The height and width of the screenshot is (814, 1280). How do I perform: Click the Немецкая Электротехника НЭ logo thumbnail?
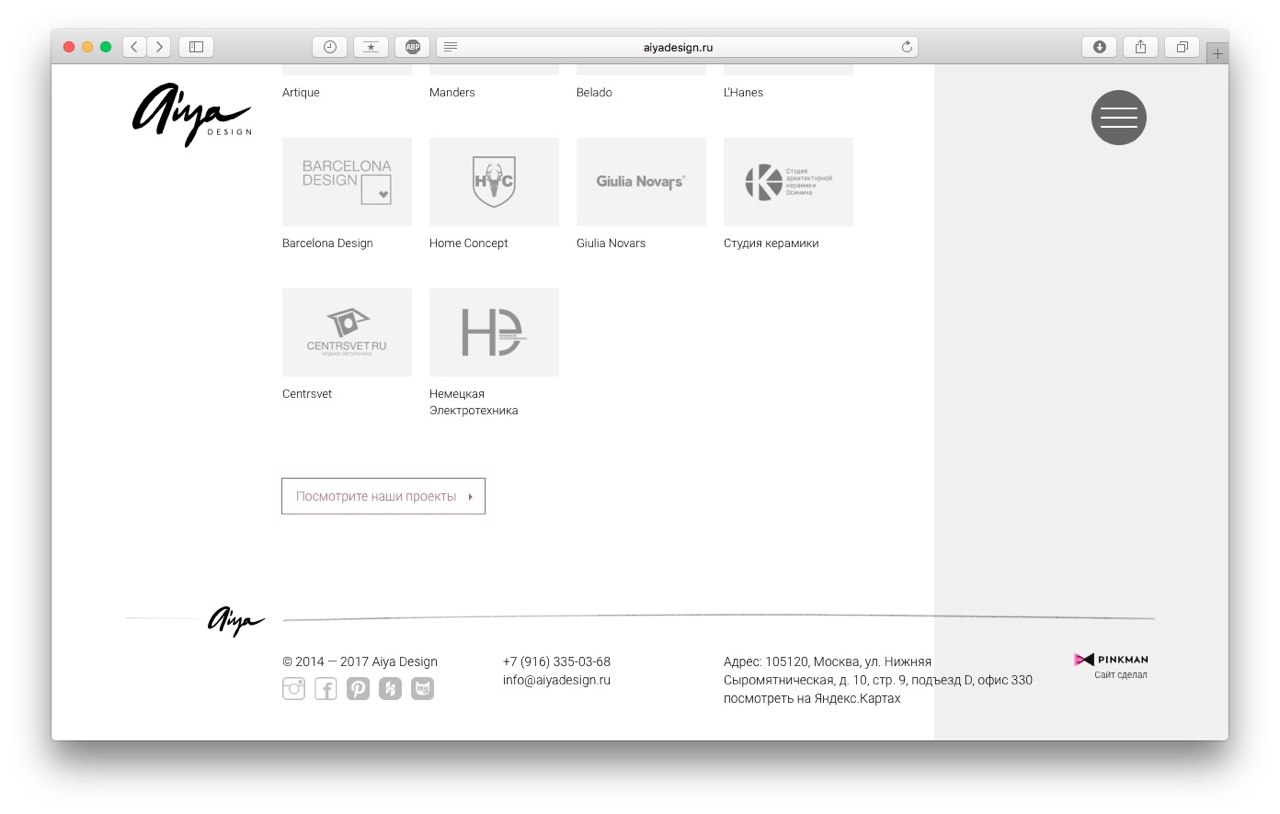click(494, 332)
